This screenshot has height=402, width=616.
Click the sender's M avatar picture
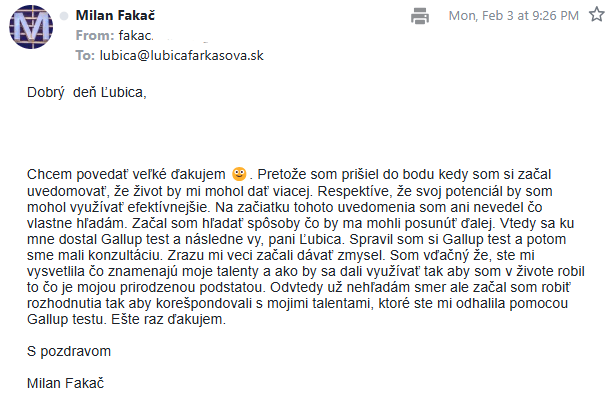tap(31, 27)
